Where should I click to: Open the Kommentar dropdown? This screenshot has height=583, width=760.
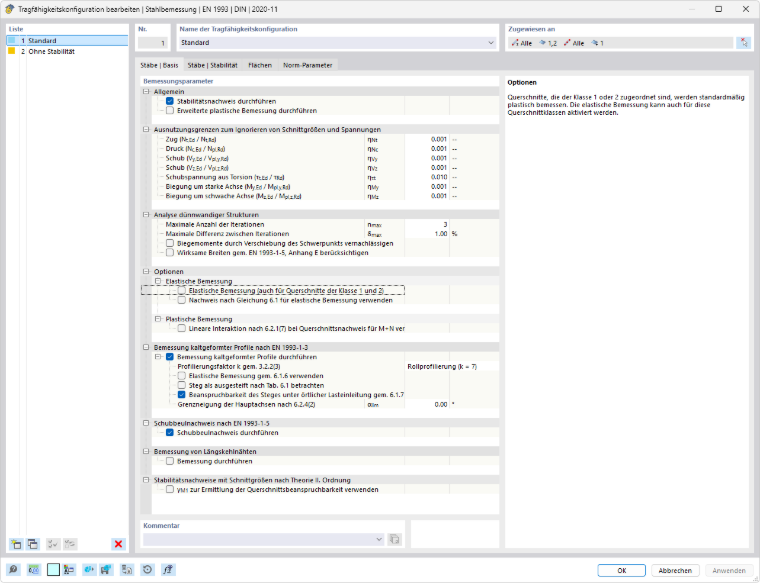pyautogui.click(x=379, y=539)
